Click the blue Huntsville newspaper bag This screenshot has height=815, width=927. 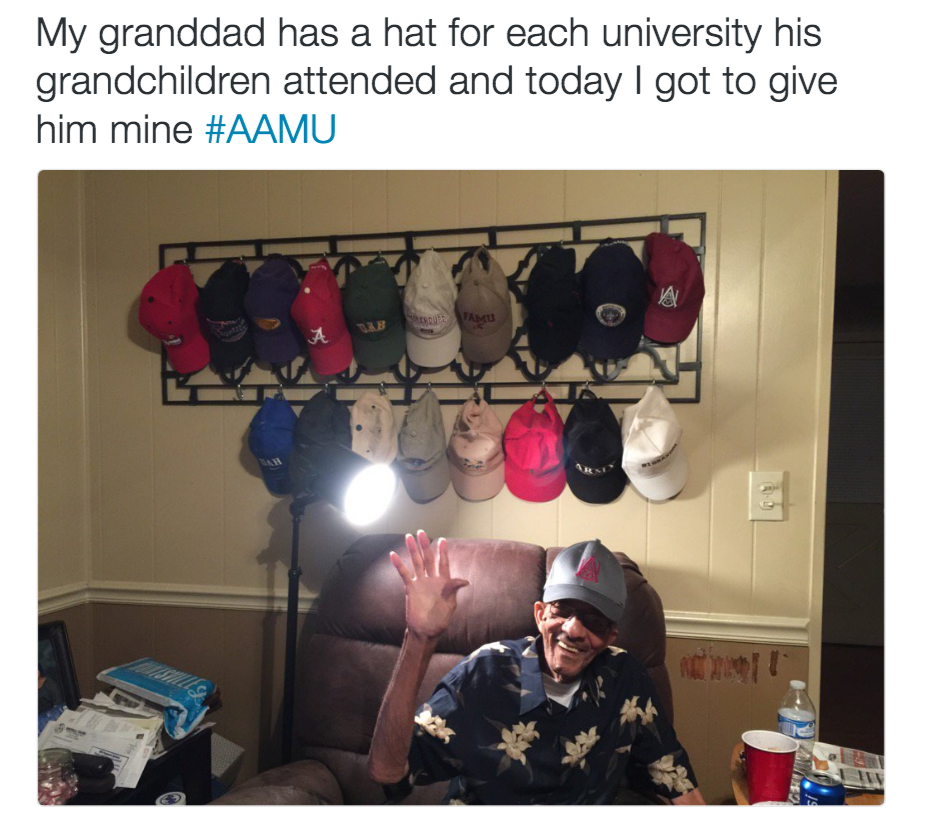click(x=158, y=696)
